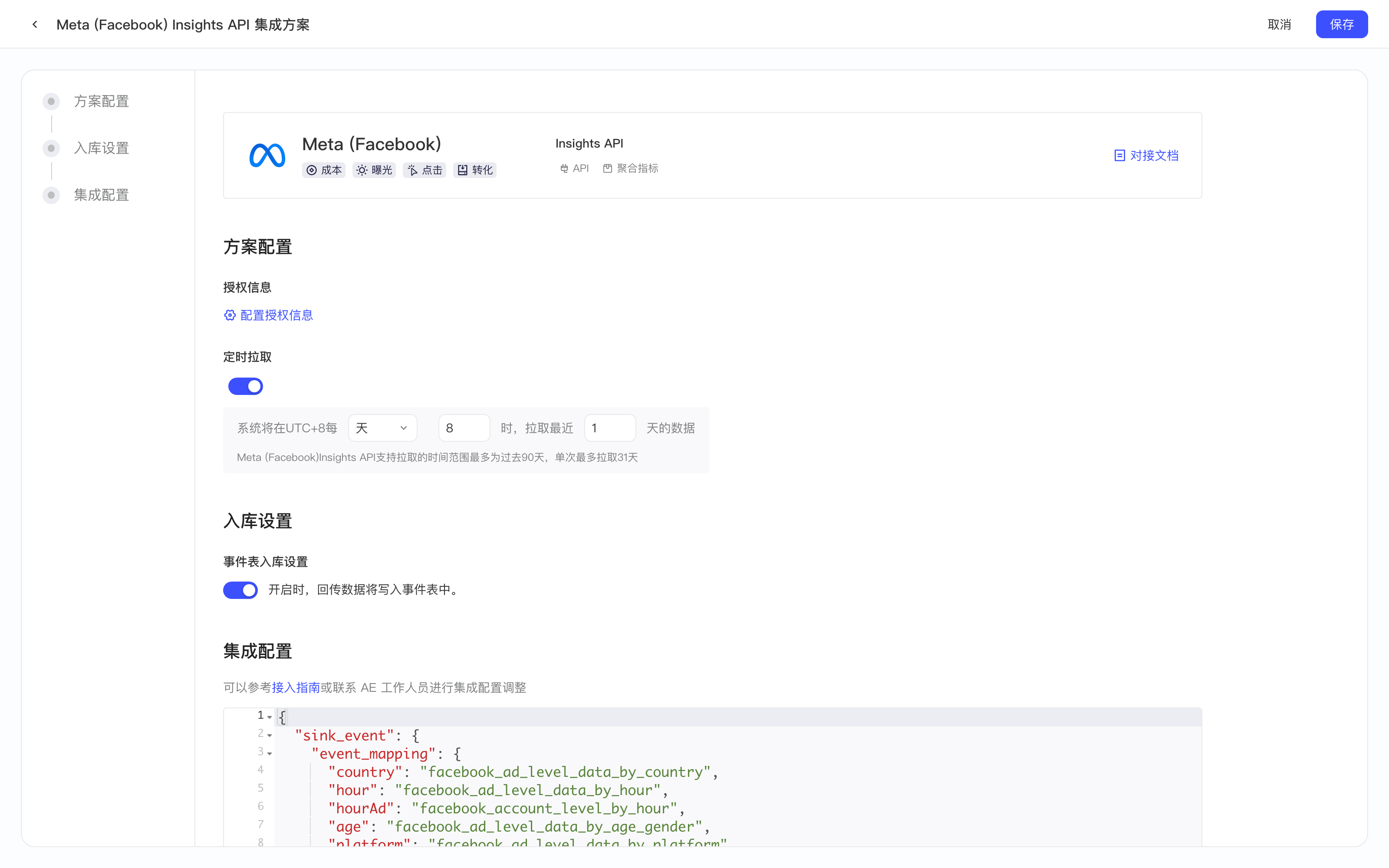The width and height of the screenshot is (1389, 868).
Task: Open the 接入指南 link
Action: [x=296, y=688]
